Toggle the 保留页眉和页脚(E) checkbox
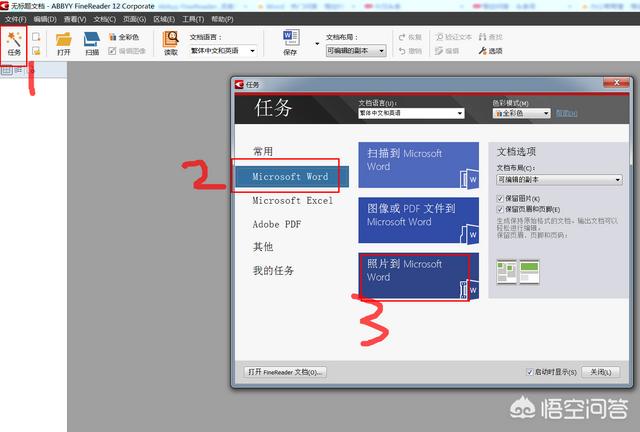 500,209
